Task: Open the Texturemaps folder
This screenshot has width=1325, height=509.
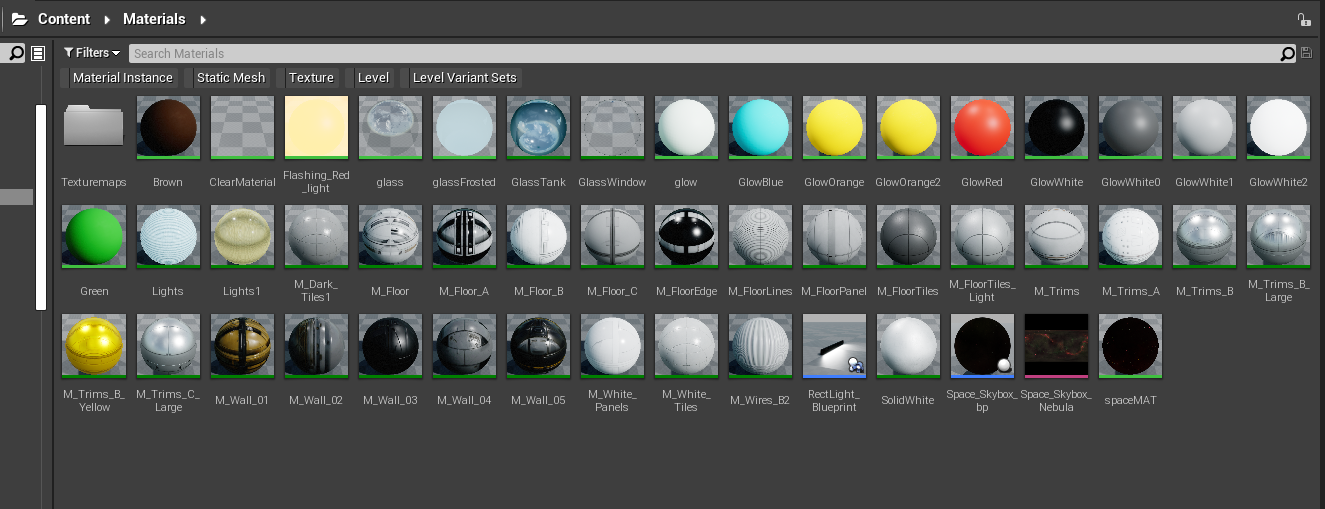Action: [93, 128]
